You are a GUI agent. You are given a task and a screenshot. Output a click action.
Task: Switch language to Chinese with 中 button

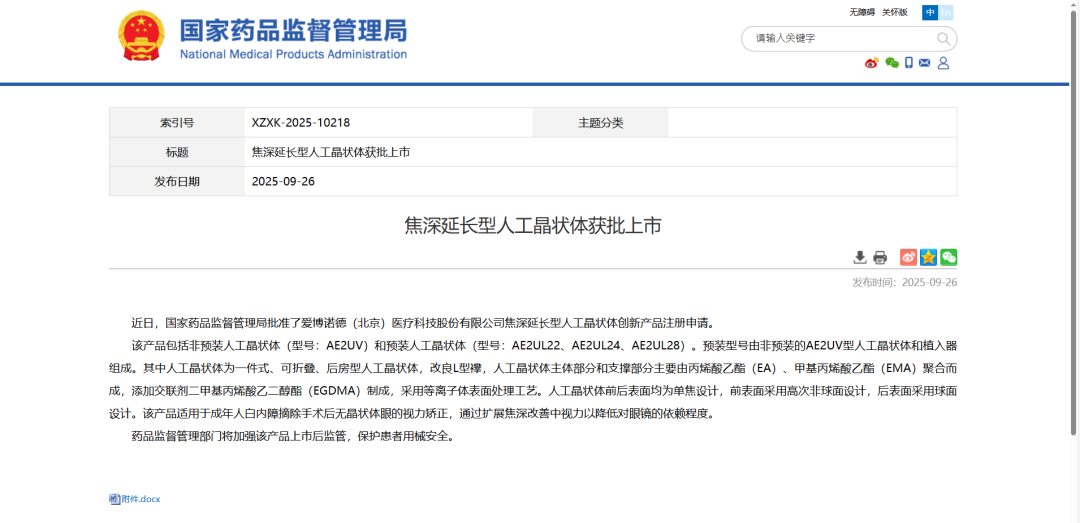pos(931,12)
